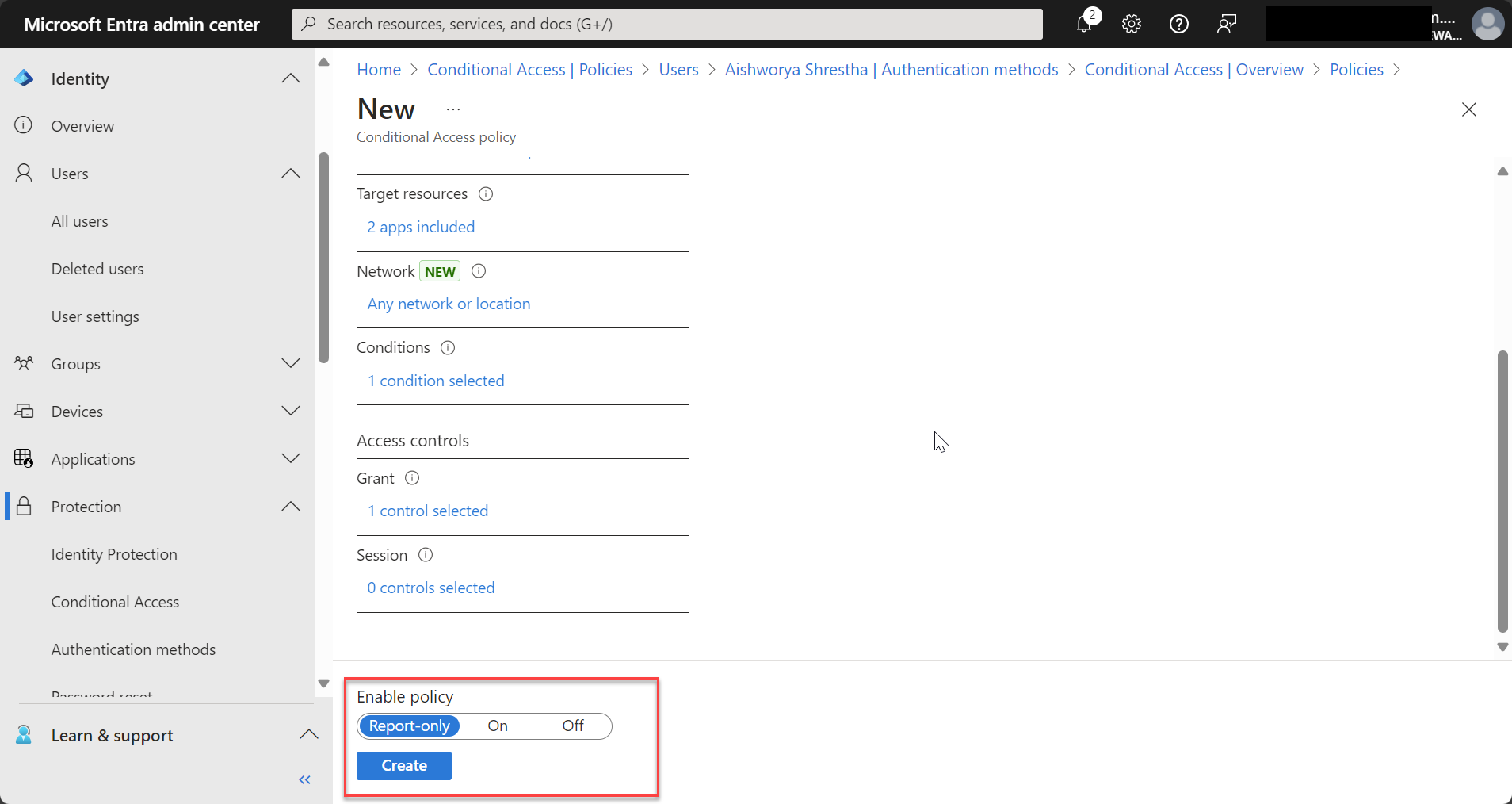Show info tooltip for Conditions

coord(448,347)
